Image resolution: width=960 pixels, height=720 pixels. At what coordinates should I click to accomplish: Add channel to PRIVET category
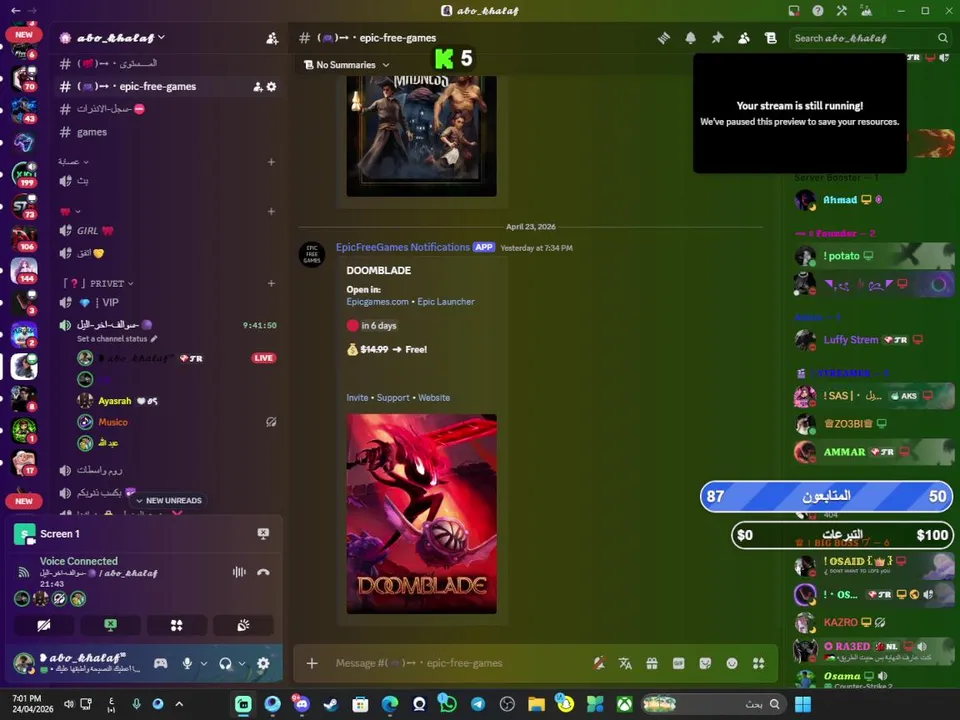271,283
